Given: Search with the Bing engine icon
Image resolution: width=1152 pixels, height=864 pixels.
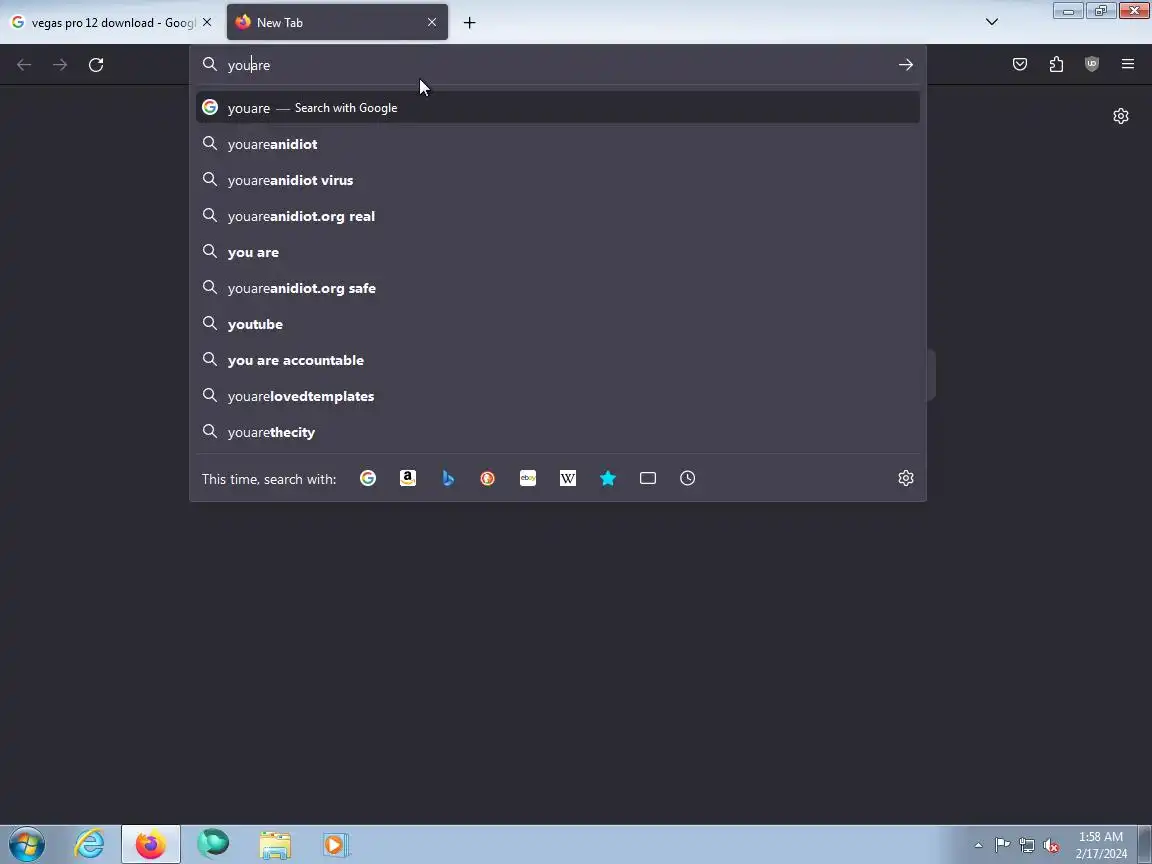Looking at the screenshot, I should [x=448, y=478].
